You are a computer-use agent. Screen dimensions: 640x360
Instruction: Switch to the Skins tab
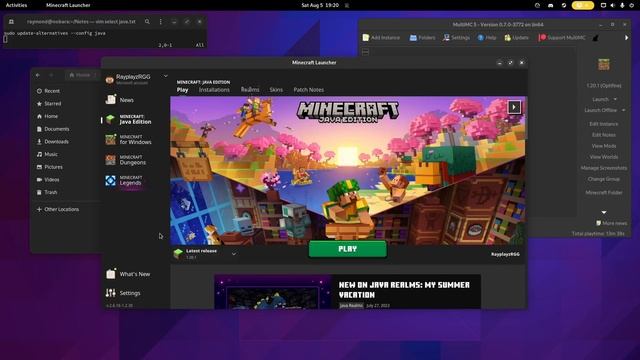click(x=276, y=90)
